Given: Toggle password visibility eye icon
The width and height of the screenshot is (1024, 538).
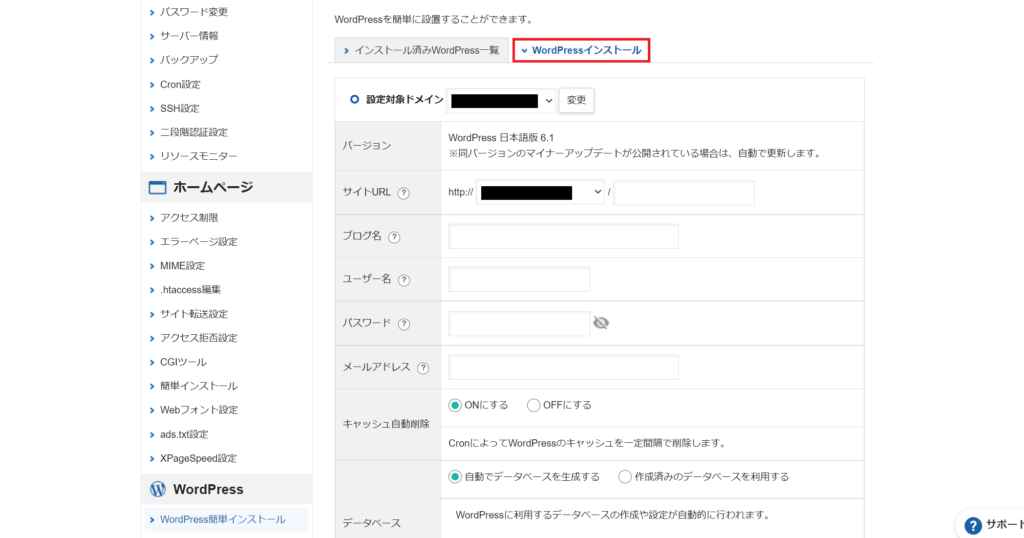Looking at the screenshot, I should [x=601, y=323].
